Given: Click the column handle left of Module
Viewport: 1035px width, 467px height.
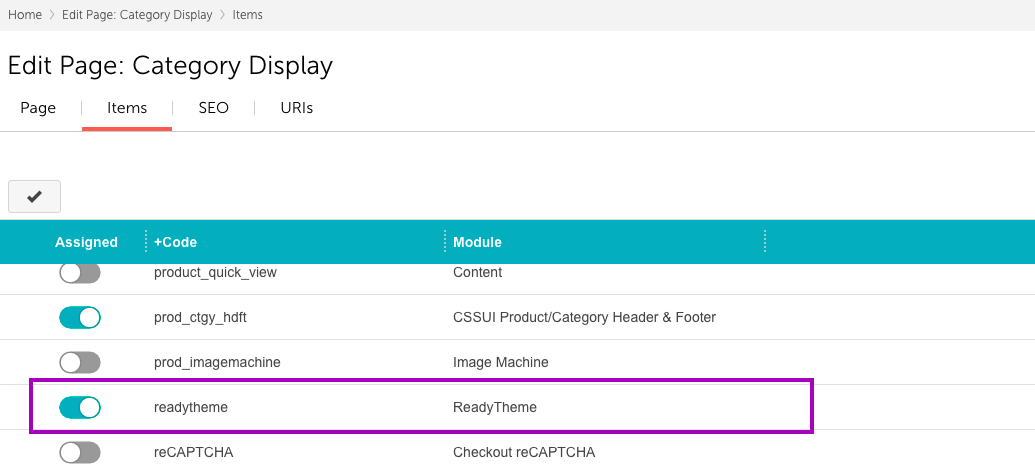Looking at the screenshot, I should pyautogui.click(x=445, y=242).
